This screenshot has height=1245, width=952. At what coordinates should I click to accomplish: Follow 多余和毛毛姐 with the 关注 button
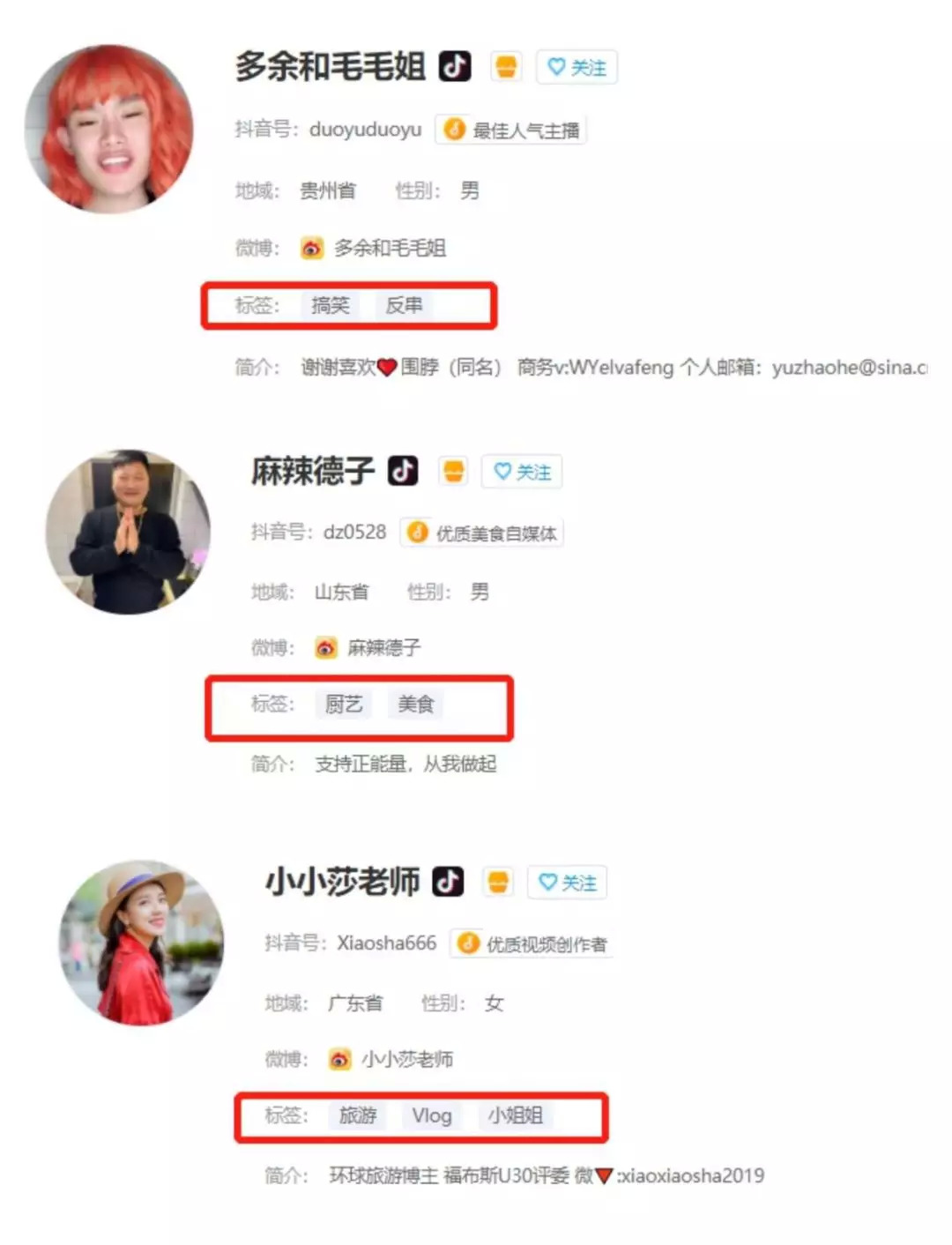(x=577, y=67)
